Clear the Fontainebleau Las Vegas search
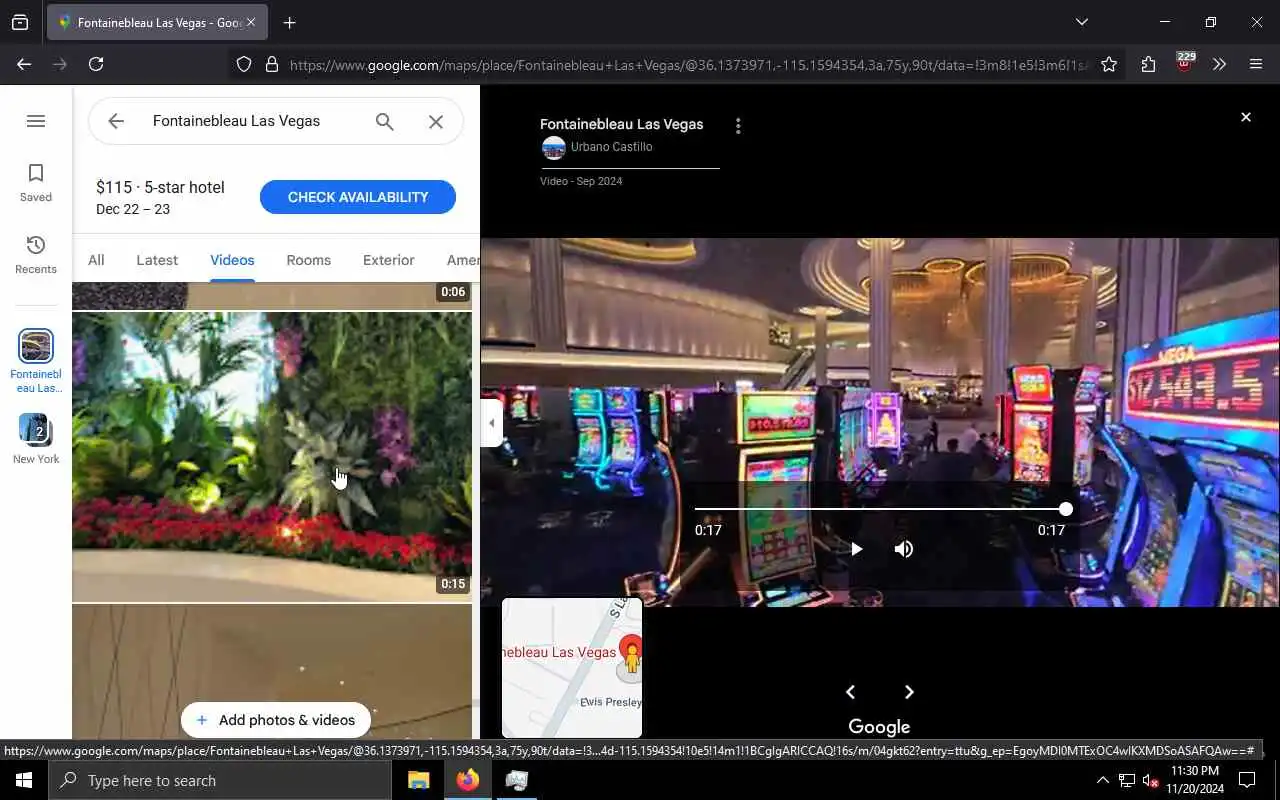Viewport: 1280px width, 800px height. coord(436,121)
